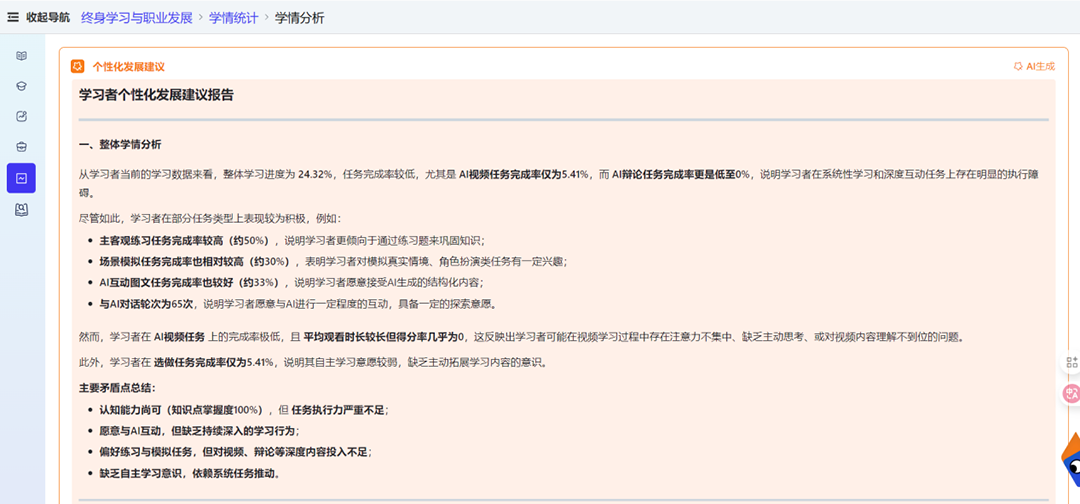Open the open-book icon in sidebar
Screen dimensions: 1080x504
pos(21,56)
